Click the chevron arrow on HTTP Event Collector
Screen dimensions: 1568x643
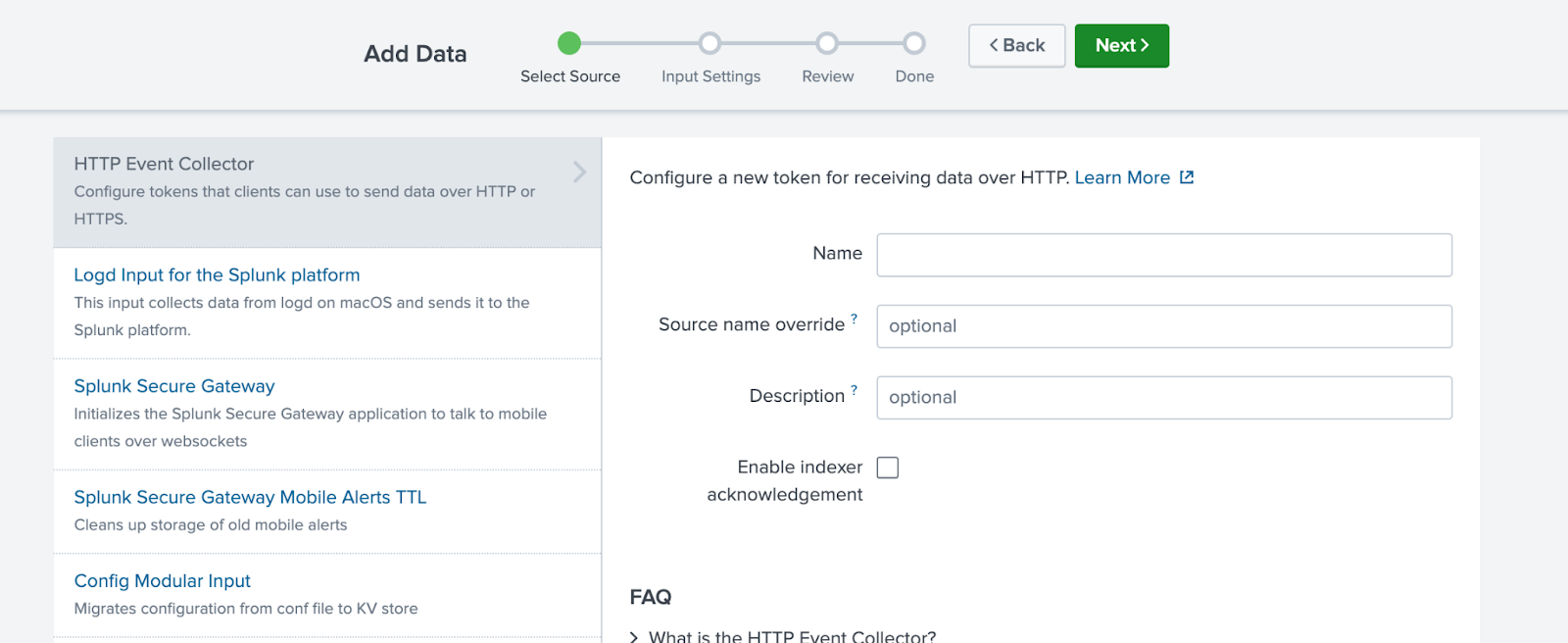point(579,173)
